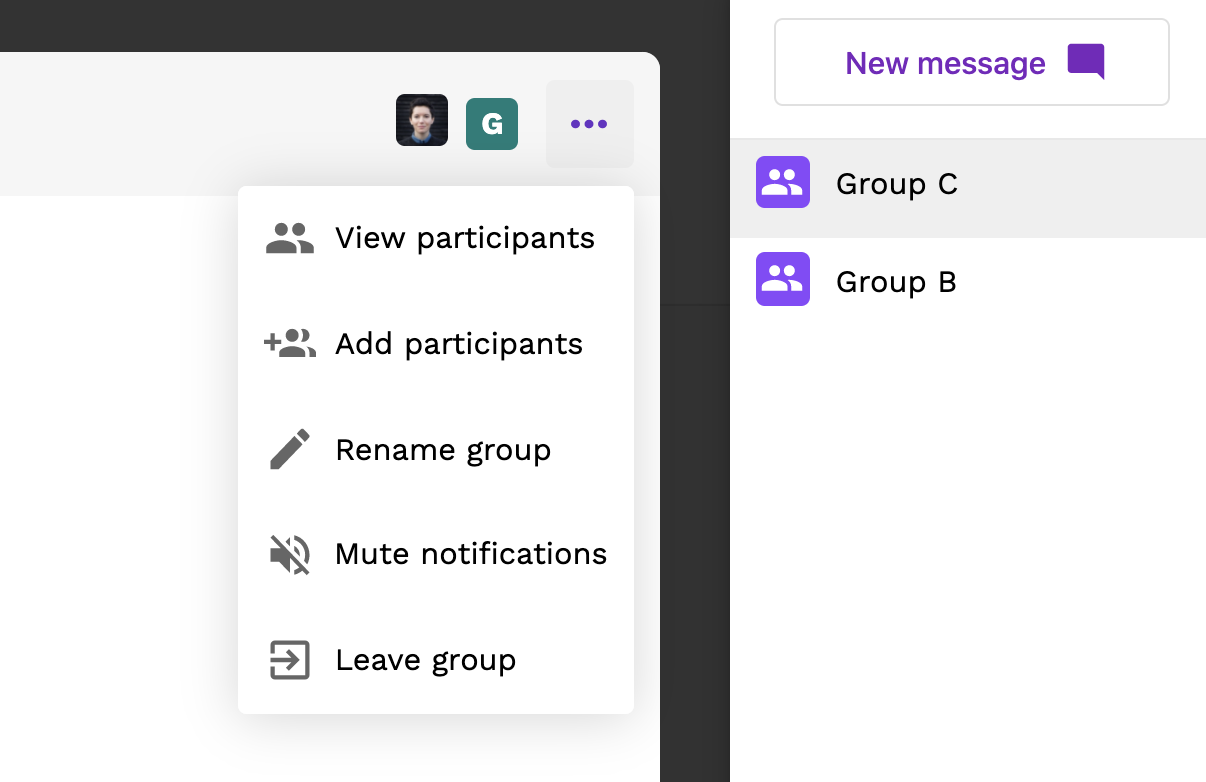Click the people icon beside View participants

pyautogui.click(x=290, y=238)
